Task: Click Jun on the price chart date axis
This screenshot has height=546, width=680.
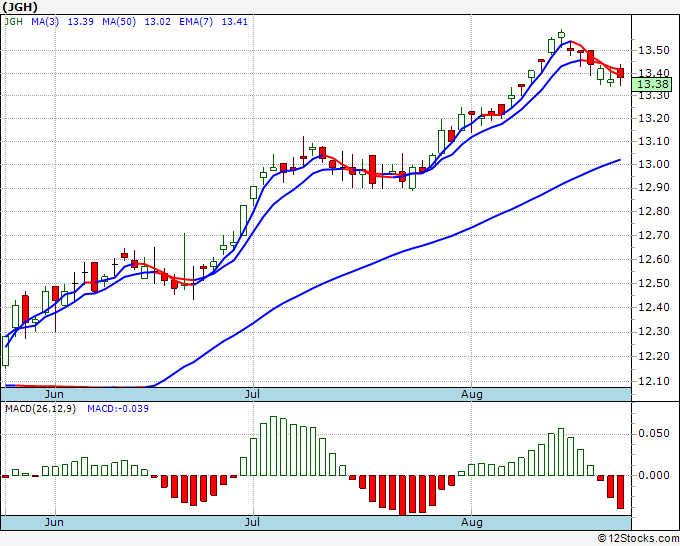Action: (x=54, y=394)
